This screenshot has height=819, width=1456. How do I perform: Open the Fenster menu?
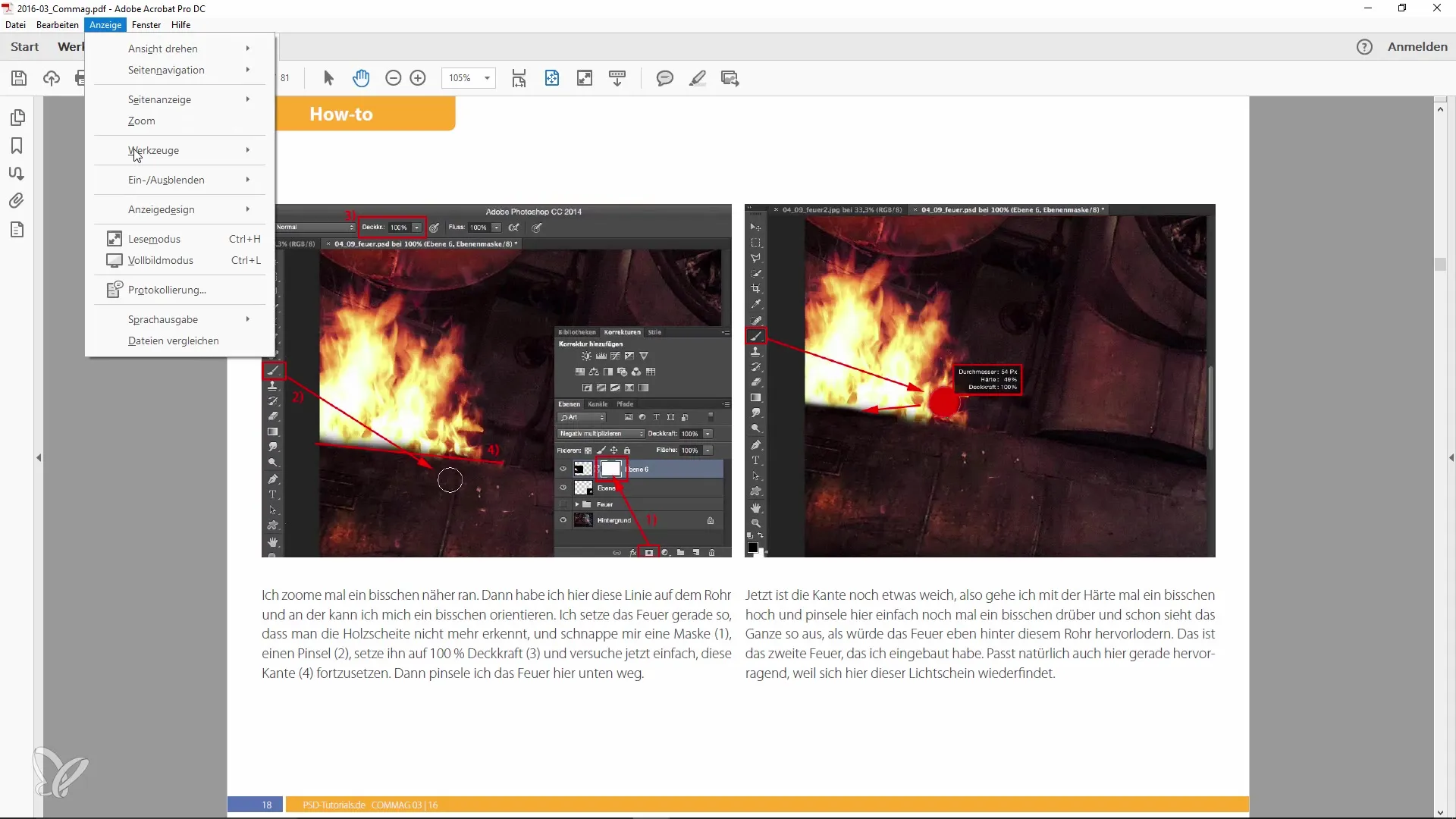point(146,25)
